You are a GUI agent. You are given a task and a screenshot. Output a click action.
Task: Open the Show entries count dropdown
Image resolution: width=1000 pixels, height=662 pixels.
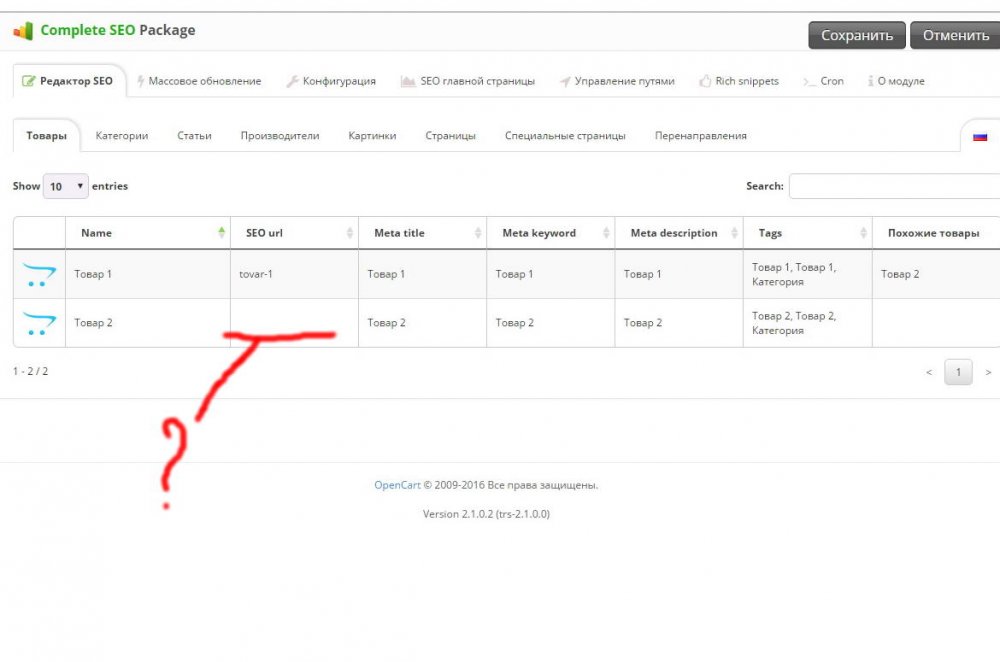coord(66,186)
